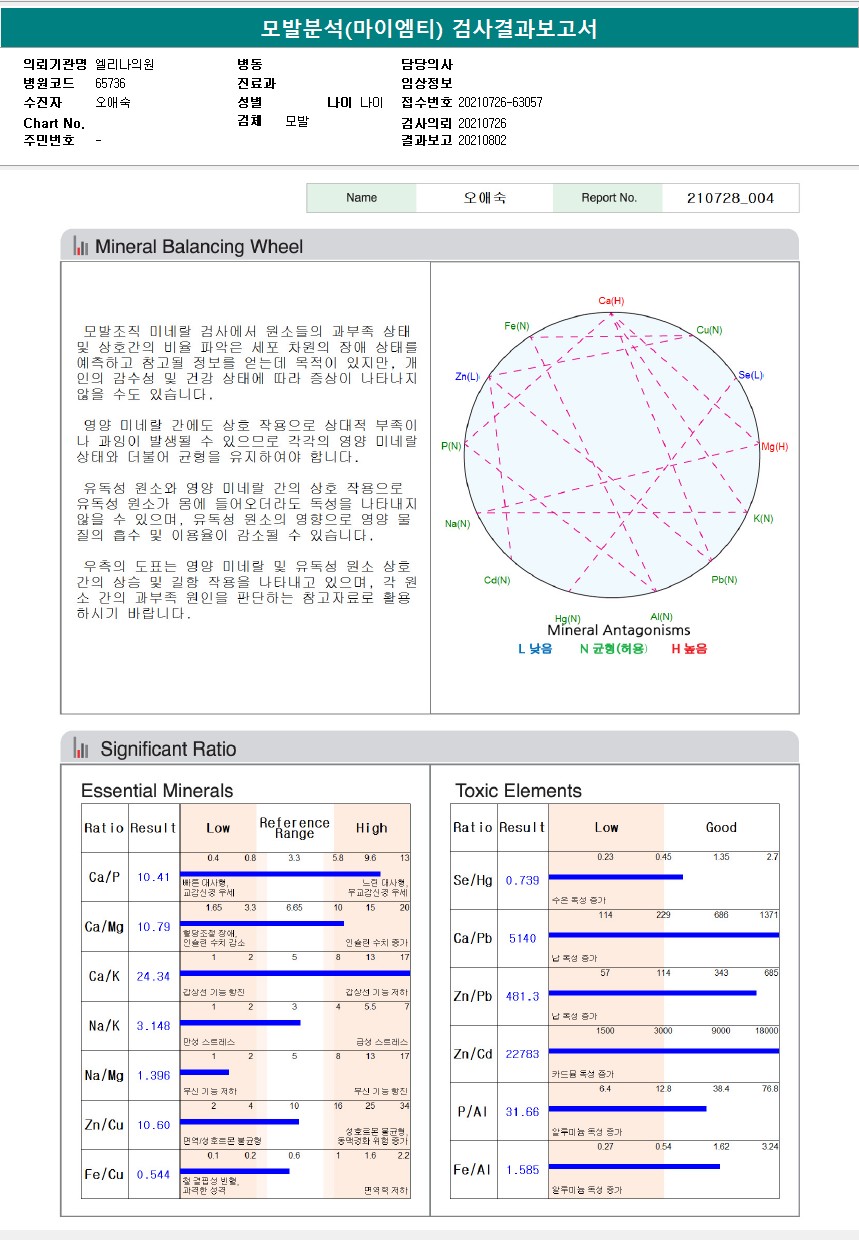Click the Ca/Mg result 10.79
Viewport: 859px width, 1240px height.
[154, 927]
